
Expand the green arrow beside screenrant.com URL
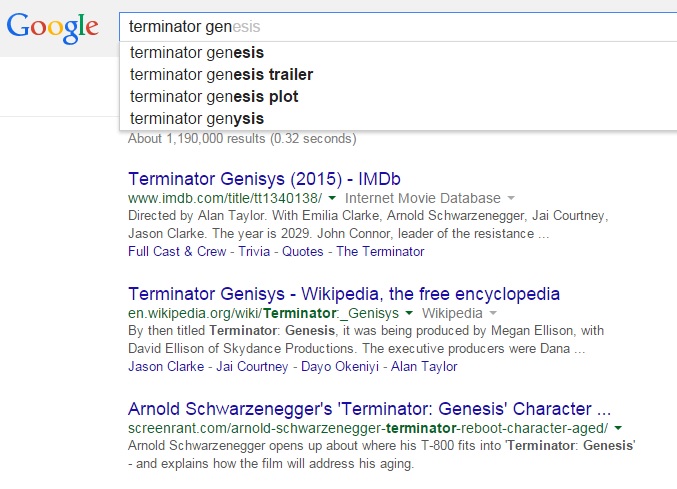[618, 428]
